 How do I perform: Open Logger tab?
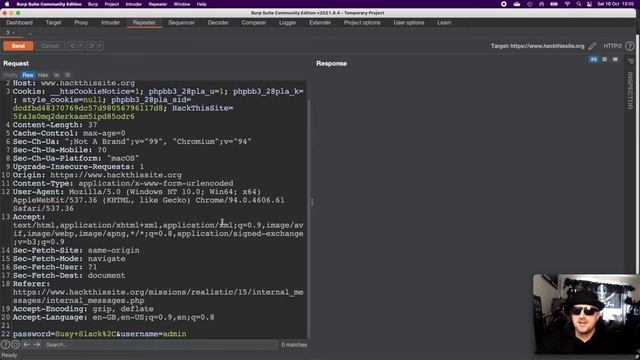point(287,23)
